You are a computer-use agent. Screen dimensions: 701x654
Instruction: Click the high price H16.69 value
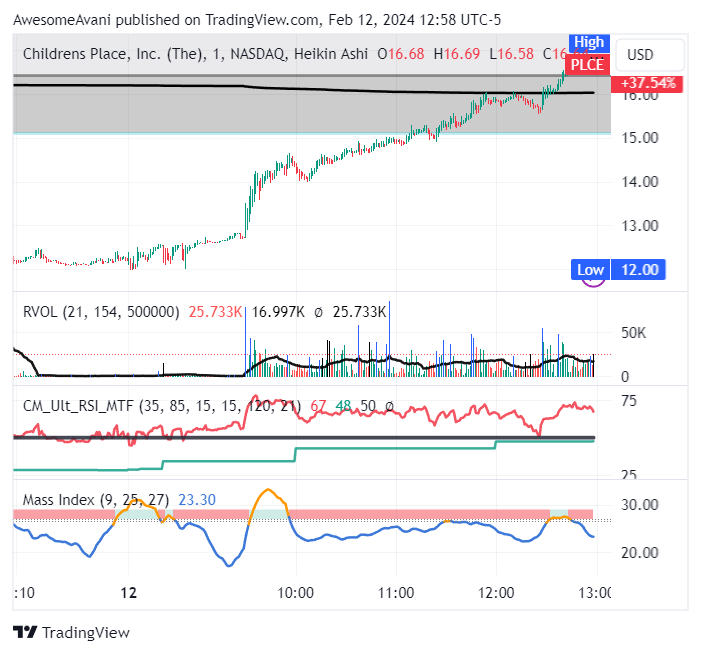point(456,54)
